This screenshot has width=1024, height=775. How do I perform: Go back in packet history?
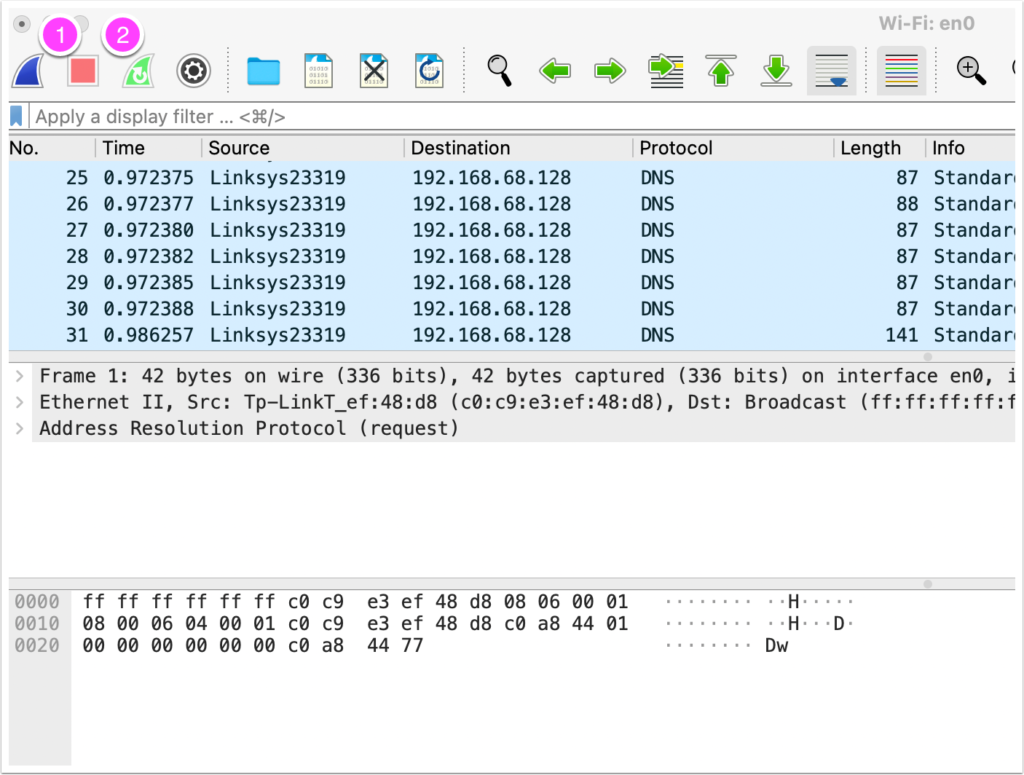[x=554, y=71]
